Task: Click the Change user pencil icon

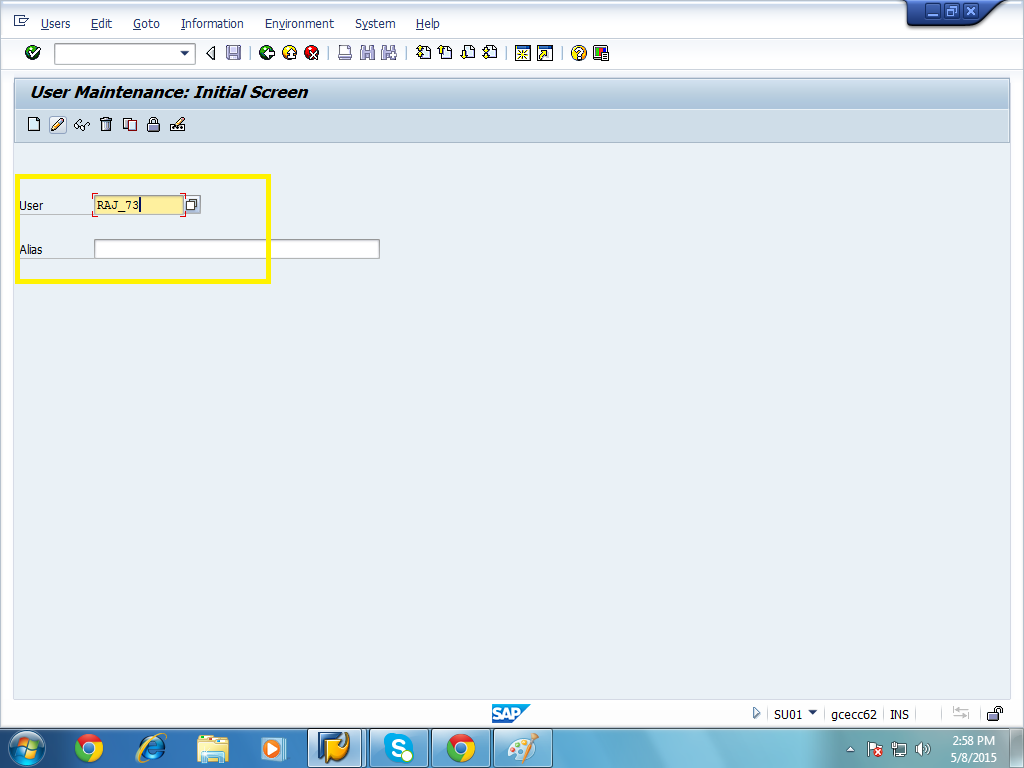Action: point(57,124)
